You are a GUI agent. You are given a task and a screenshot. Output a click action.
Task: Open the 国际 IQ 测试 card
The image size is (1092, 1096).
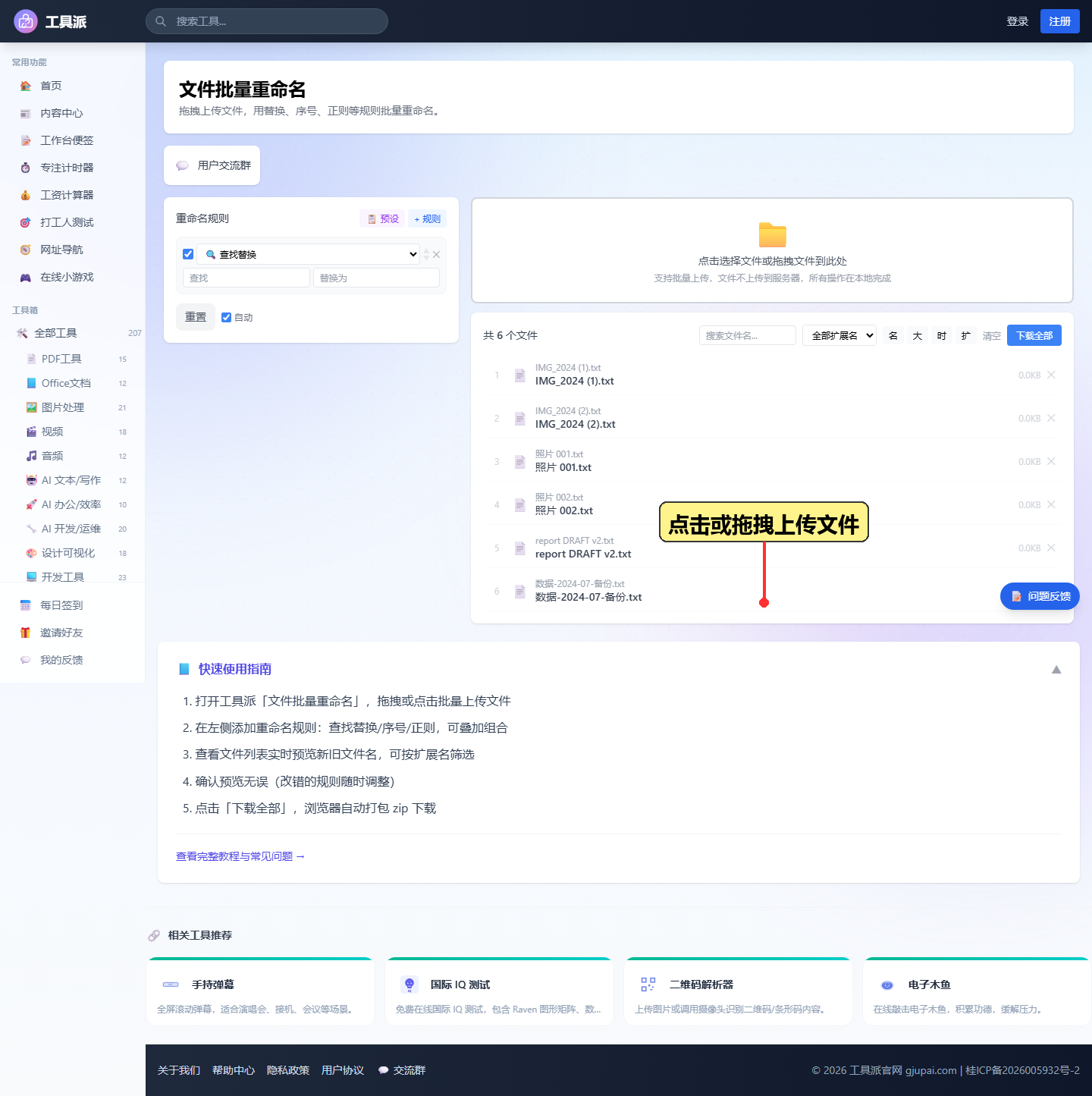coord(499,992)
